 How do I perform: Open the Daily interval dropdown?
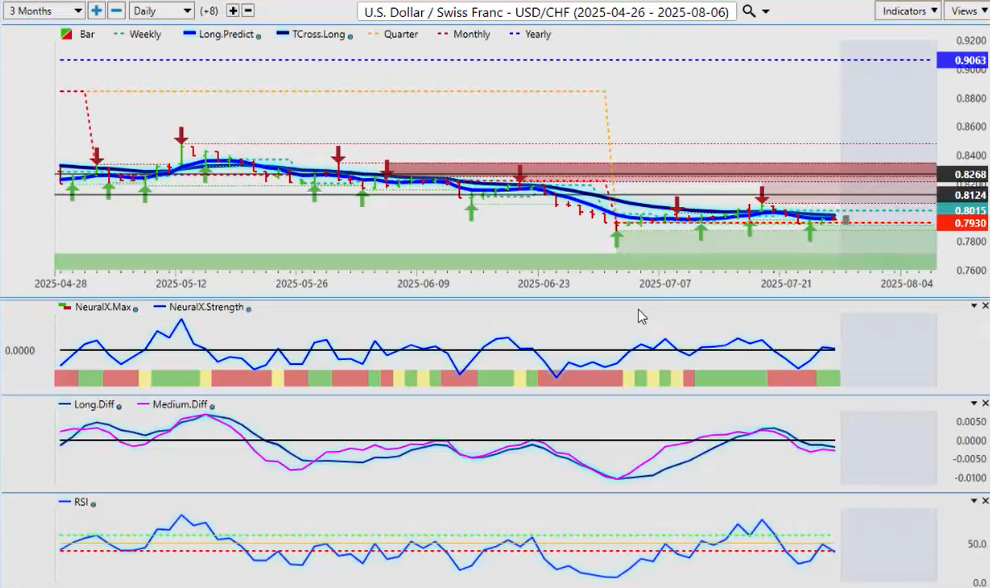161,11
